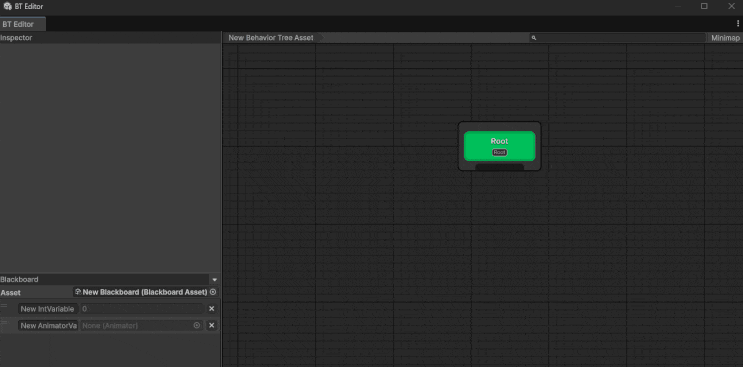Open the three-dot options menu of the BT Editor tab
The width and height of the screenshot is (743, 367).
738,23
